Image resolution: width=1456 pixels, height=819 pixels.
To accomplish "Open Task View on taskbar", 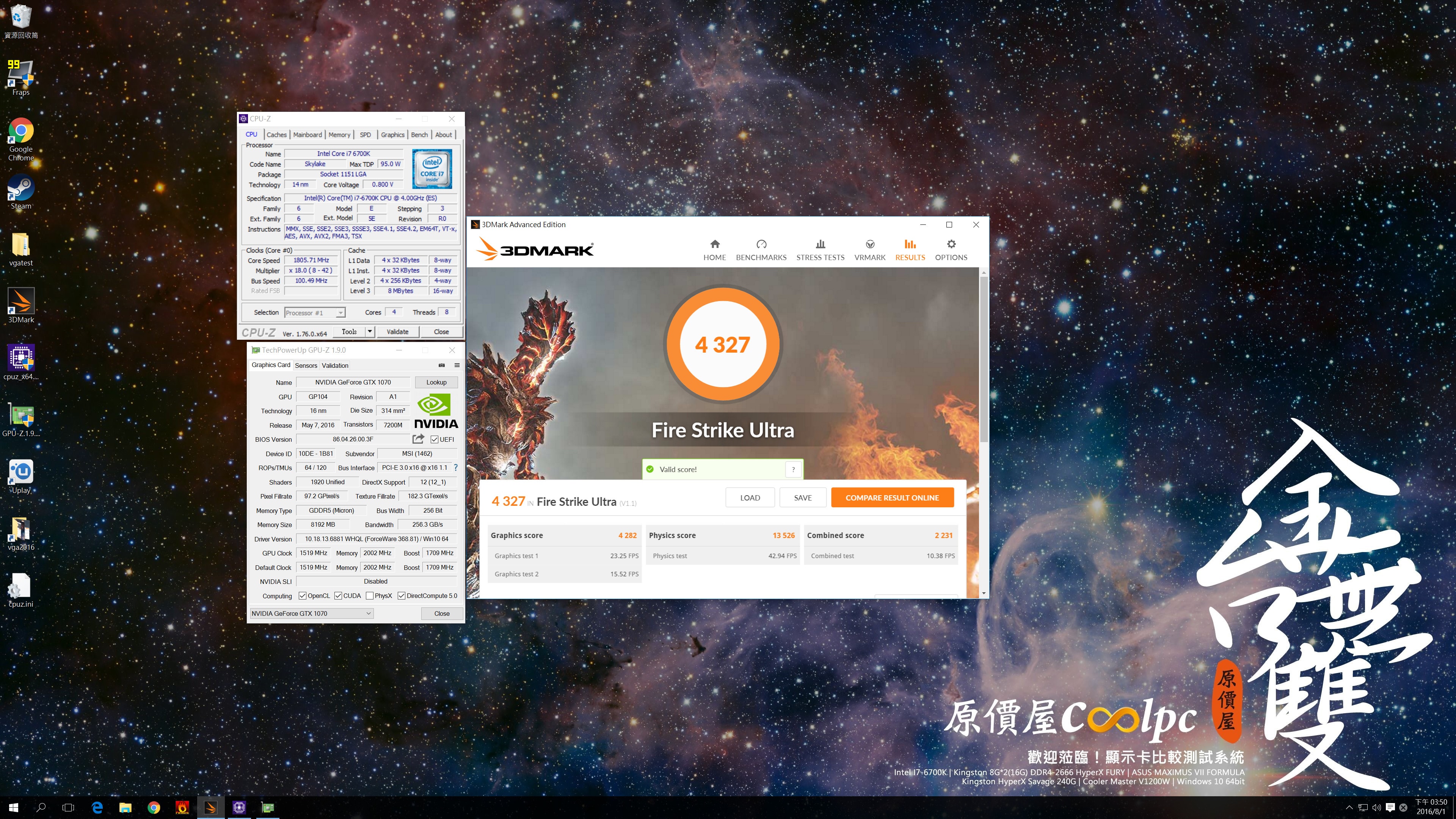I will click(x=68, y=808).
